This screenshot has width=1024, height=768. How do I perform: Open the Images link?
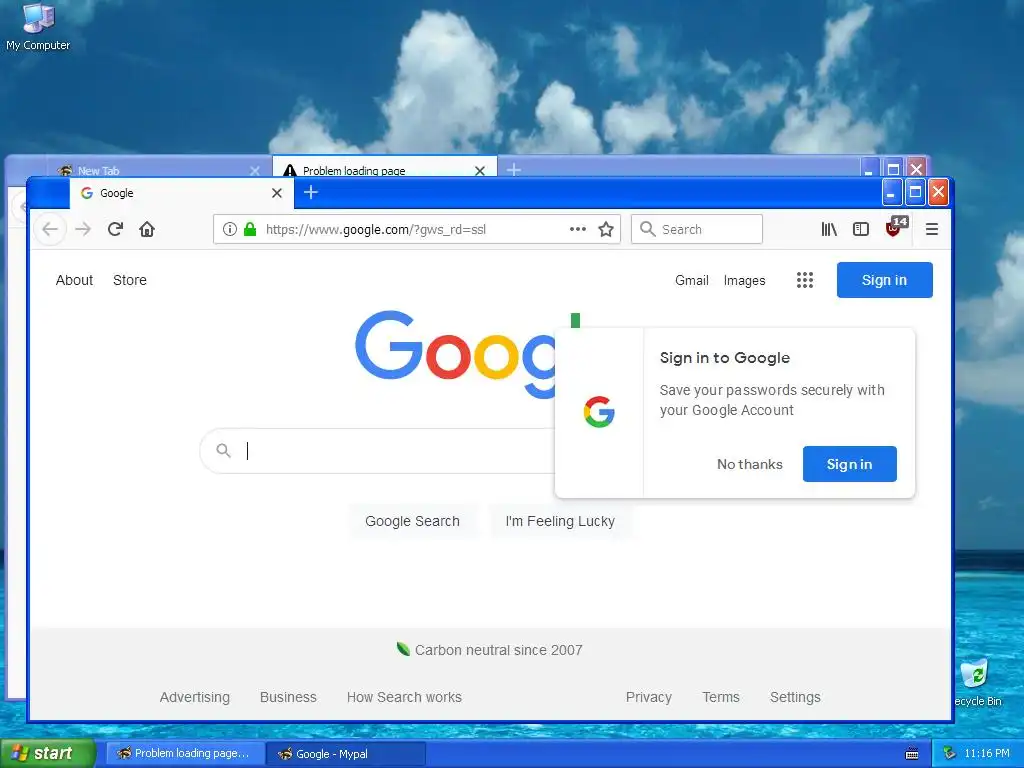(744, 280)
